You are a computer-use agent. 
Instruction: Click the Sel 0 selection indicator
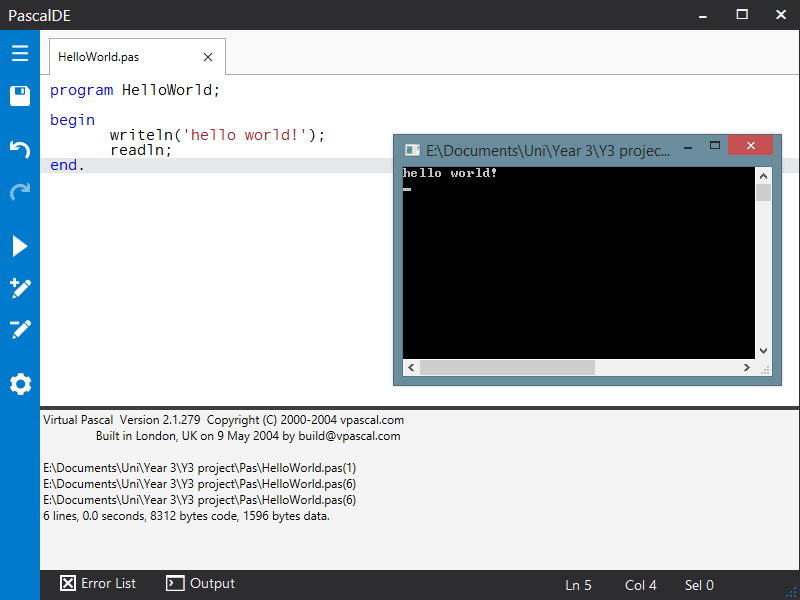(699, 585)
